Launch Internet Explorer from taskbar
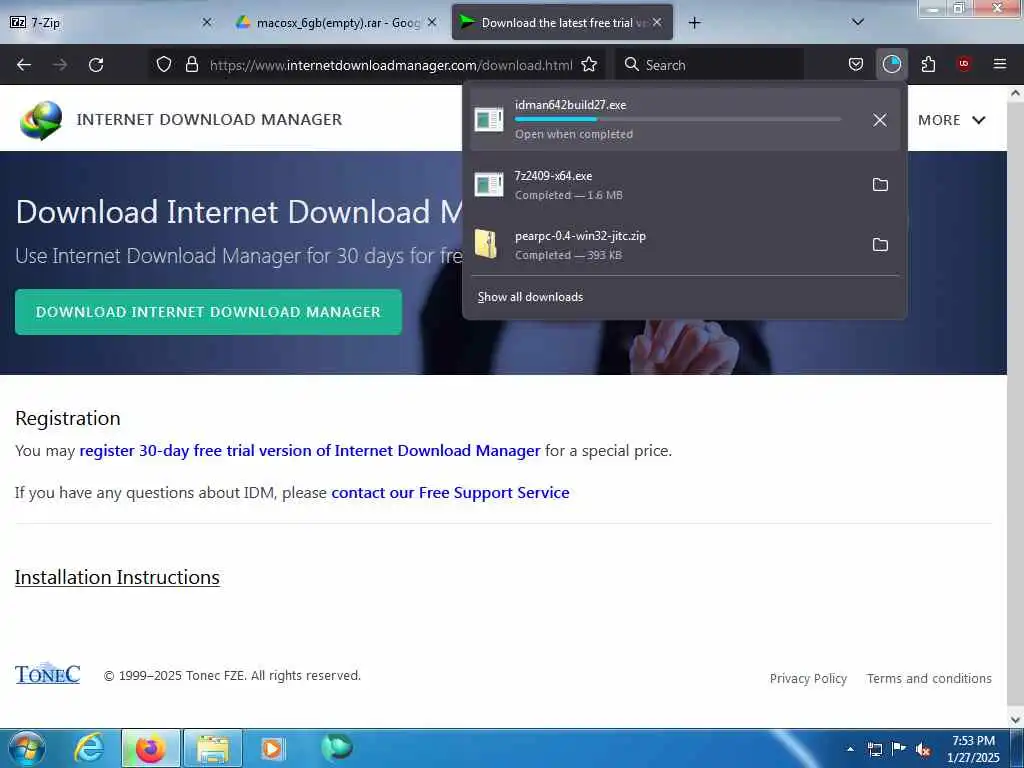 88,748
